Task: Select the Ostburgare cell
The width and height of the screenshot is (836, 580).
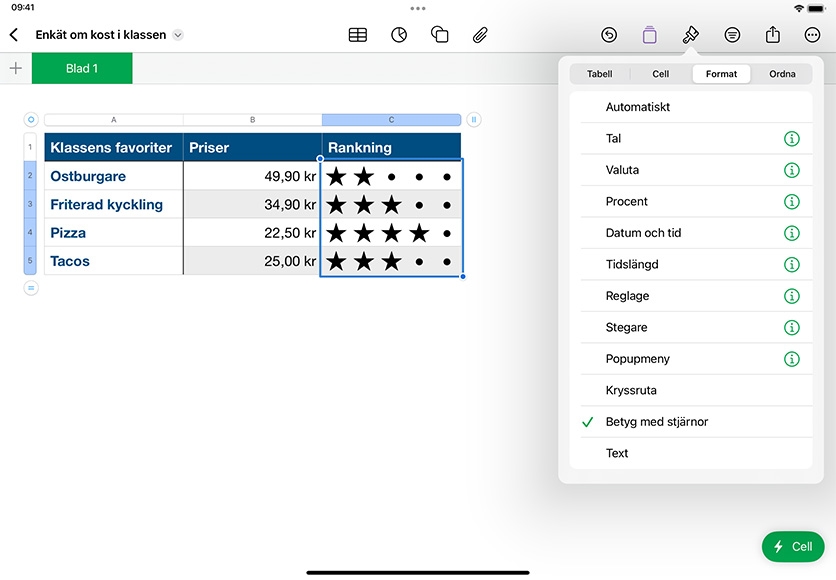Action: (x=114, y=176)
